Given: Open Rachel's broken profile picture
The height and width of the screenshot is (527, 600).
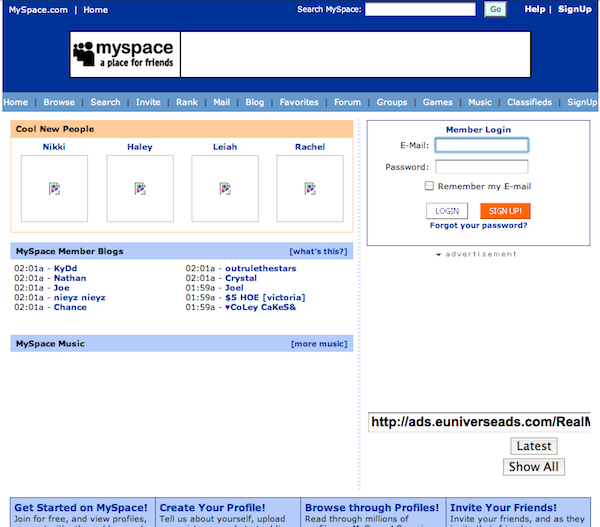Looking at the screenshot, I should tap(310, 188).
